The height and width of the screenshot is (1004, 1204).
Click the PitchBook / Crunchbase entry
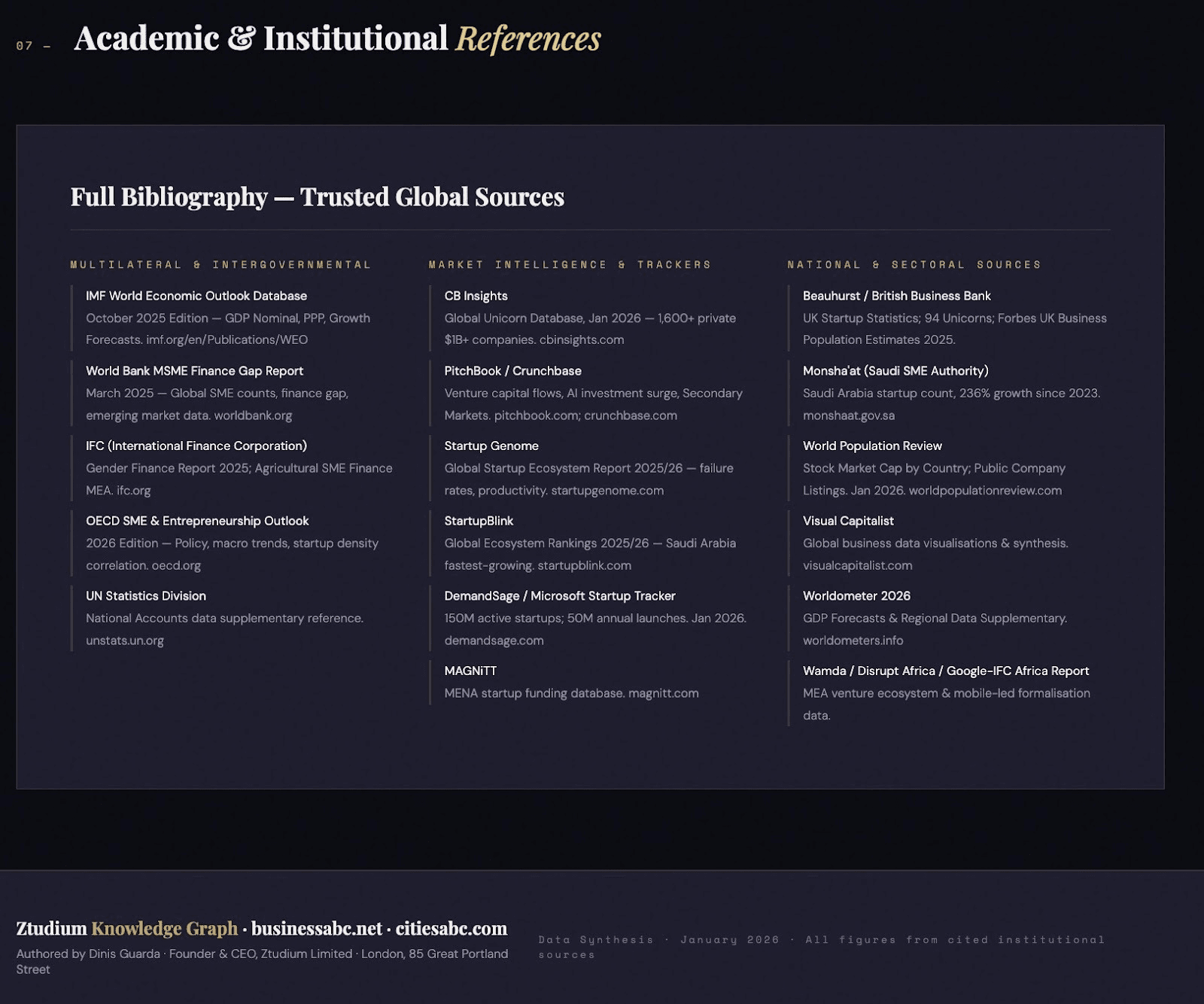pos(512,371)
